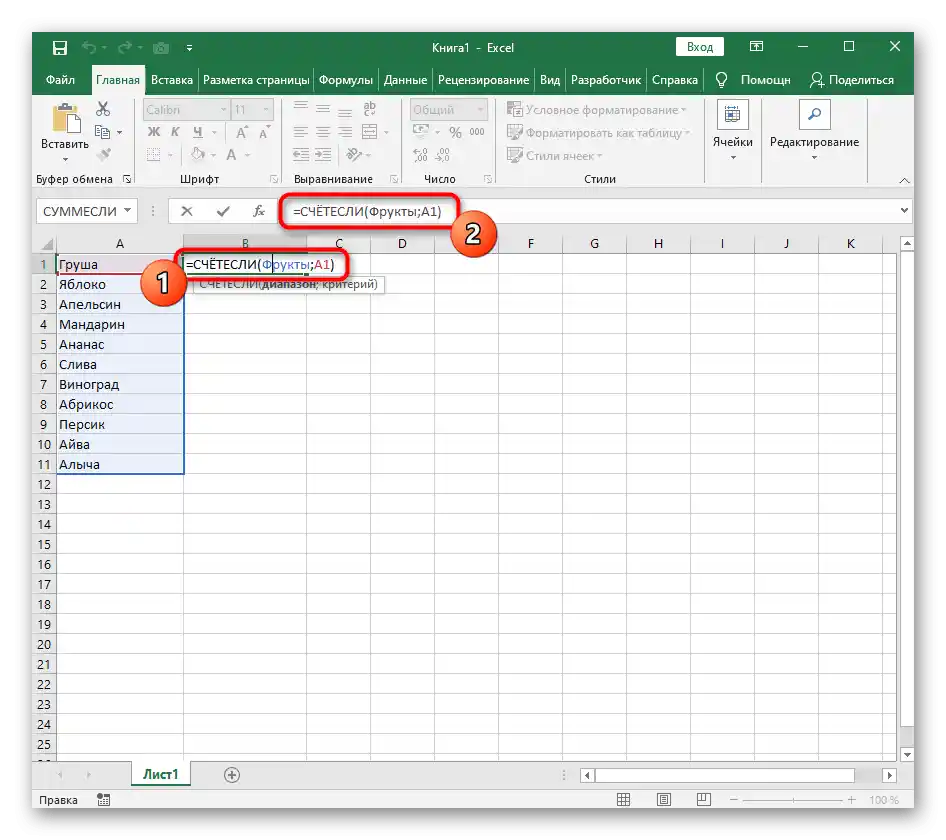Viewport: 946px width, 840px height.
Task: Click increase font size icon
Action: [x=241, y=132]
